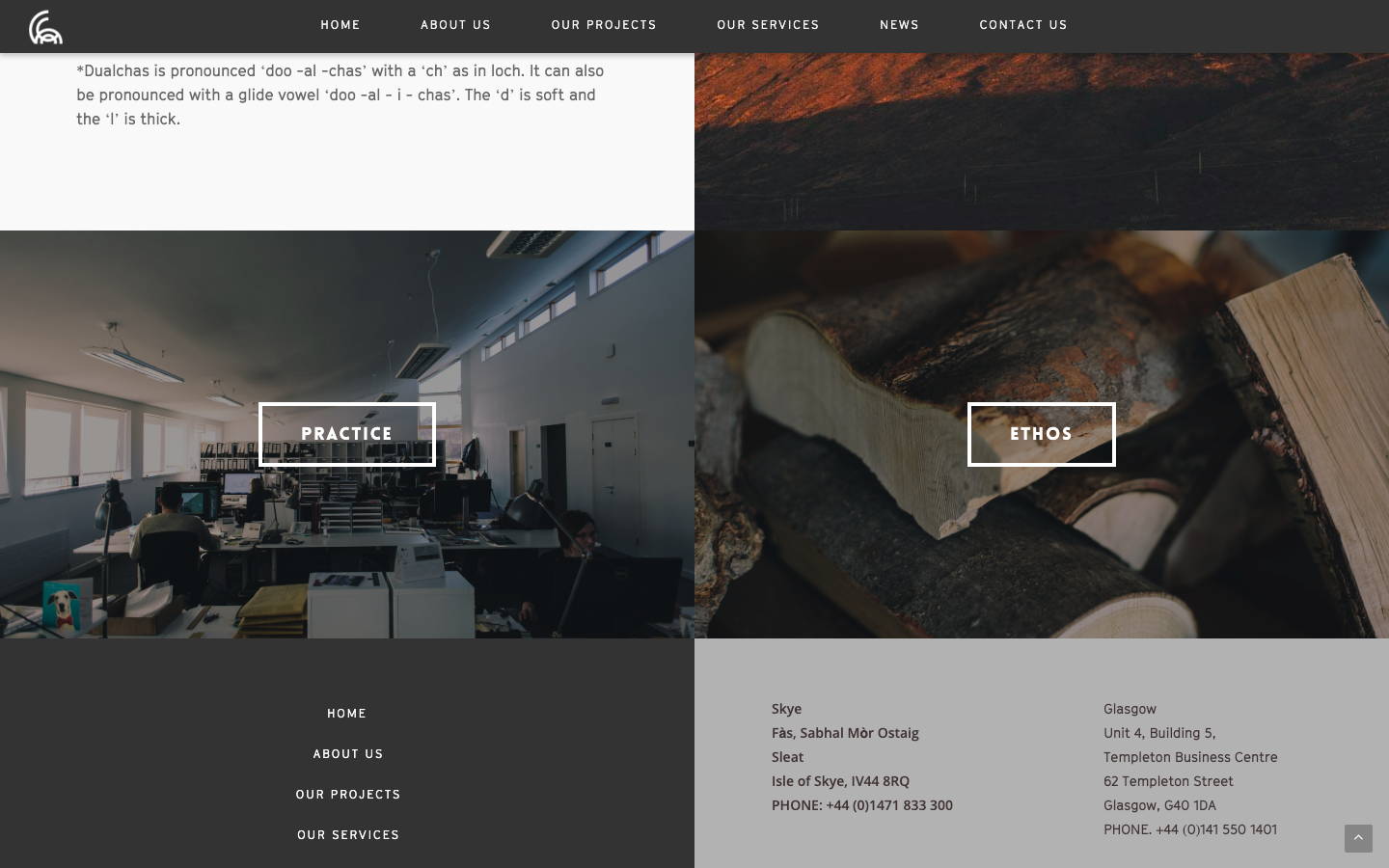Follow the footer Our Projects link
The image size is (1389, 868).
pyautogui.click(x=348, y=795)
